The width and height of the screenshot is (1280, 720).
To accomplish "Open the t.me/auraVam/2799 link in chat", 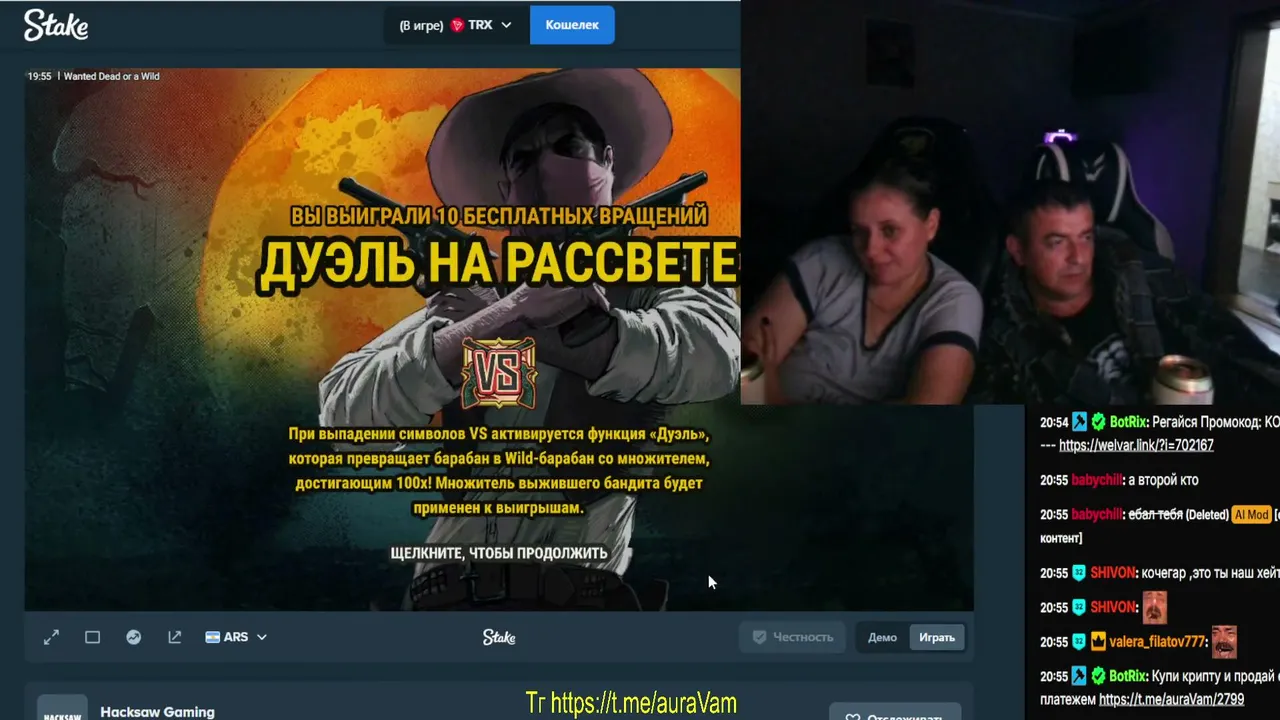I will coord(1171,700).
